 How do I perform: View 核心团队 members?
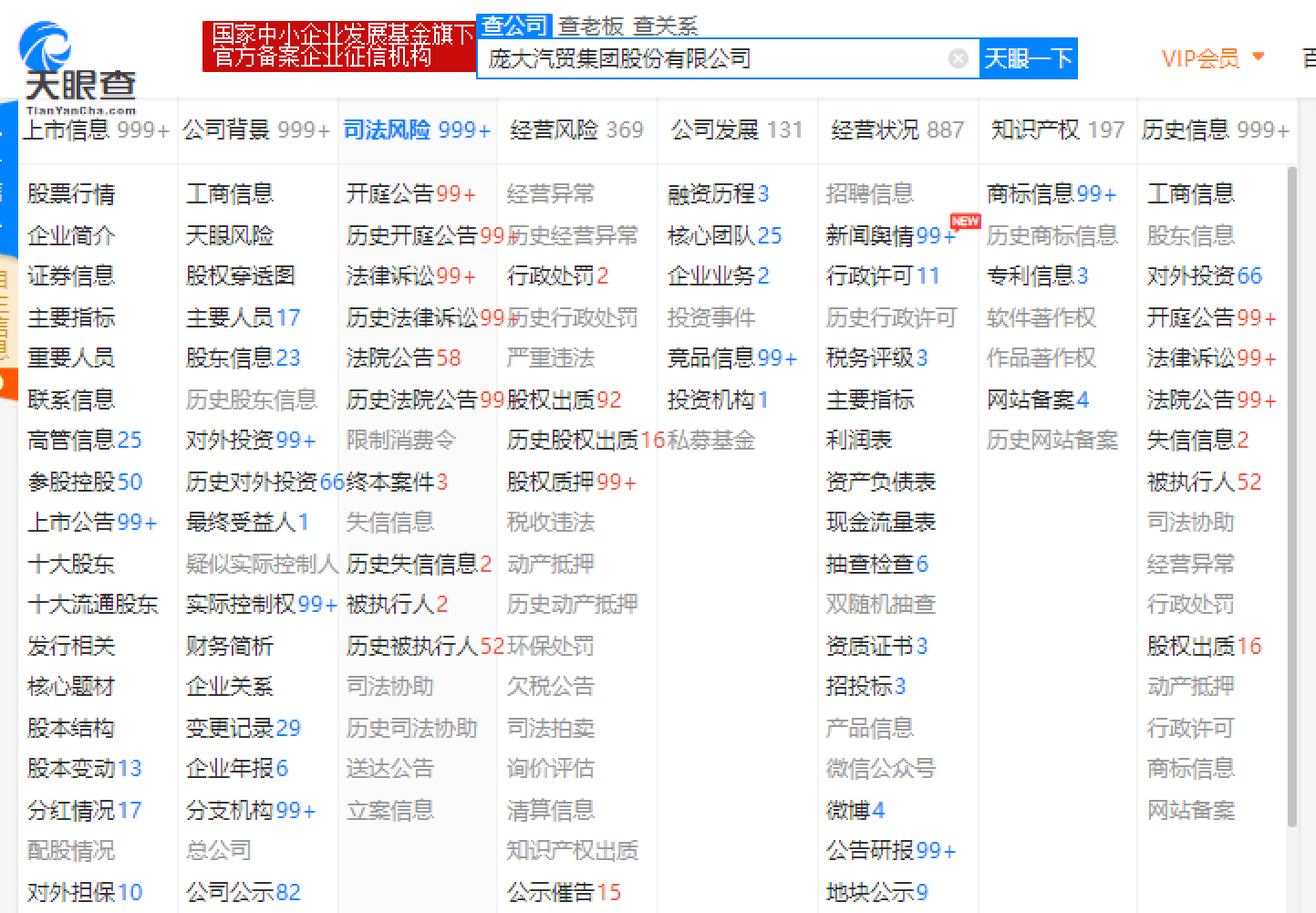pyautogui.click(x=725, y=235)
